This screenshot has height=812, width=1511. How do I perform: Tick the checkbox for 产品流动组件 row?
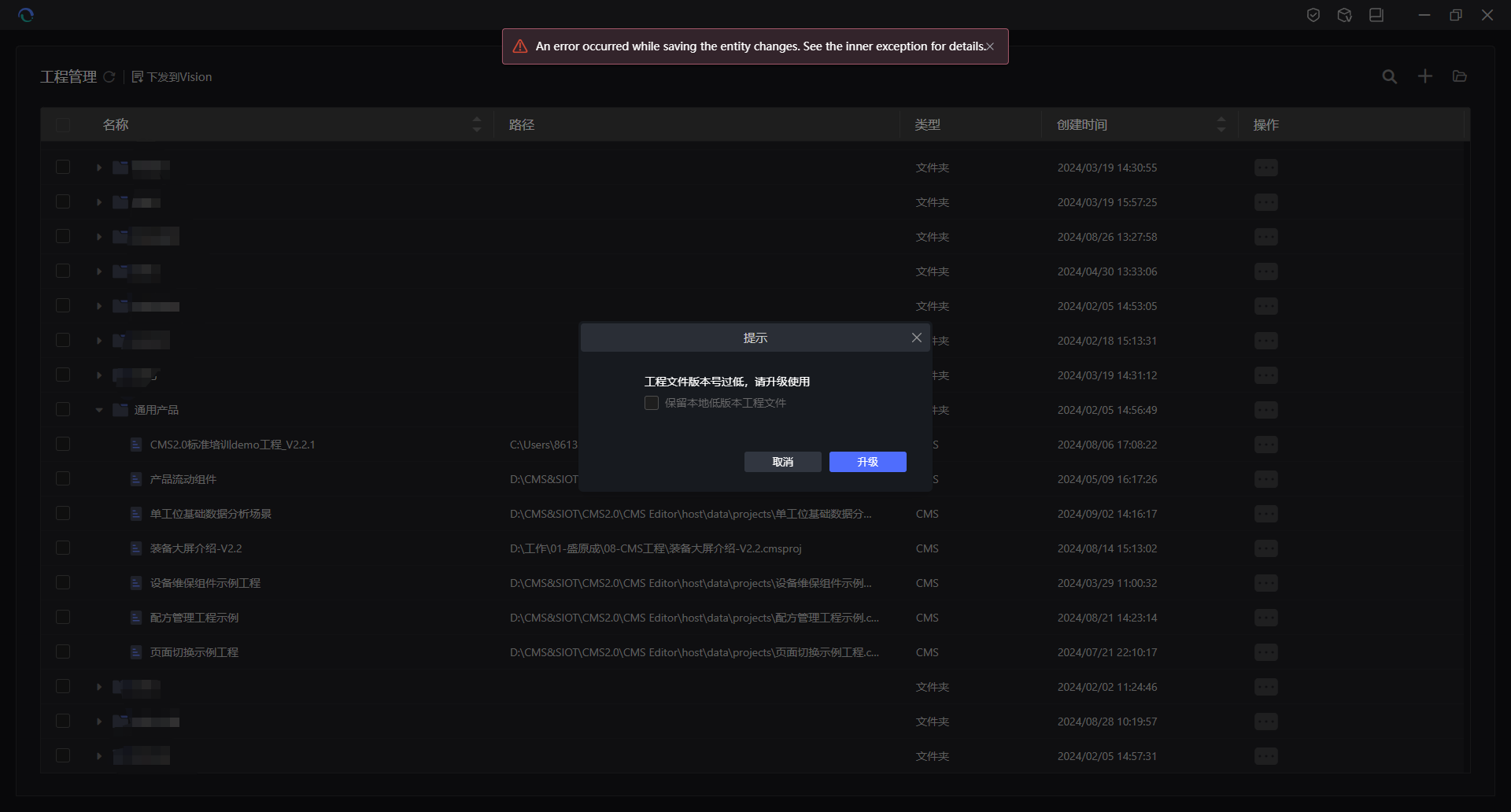pos(63,479)
